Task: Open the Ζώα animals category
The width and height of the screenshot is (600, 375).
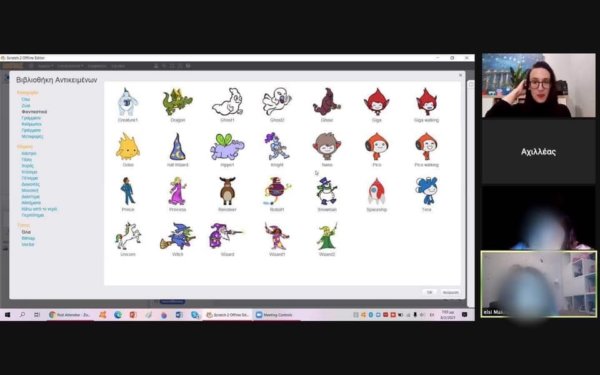Action: pyautogui.click(x=26, y=106)
